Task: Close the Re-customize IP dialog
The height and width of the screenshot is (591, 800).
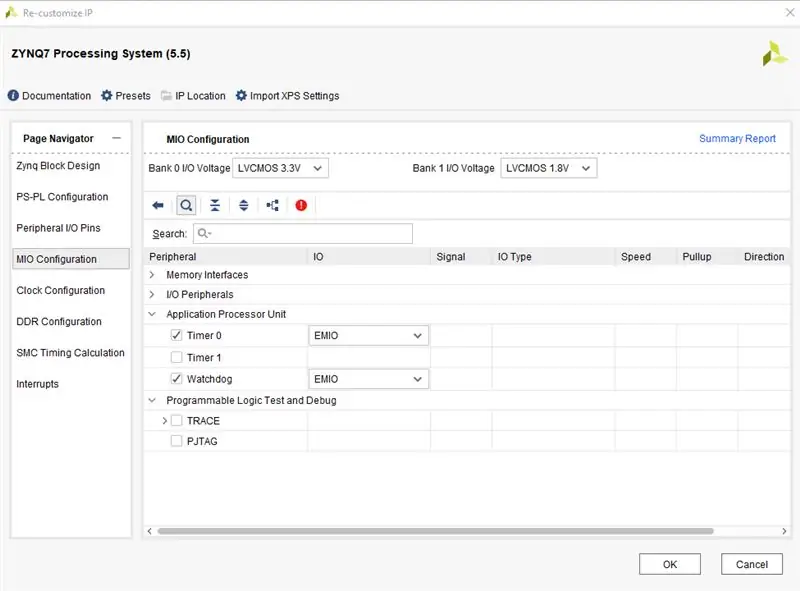Action: tap(790, 12)
